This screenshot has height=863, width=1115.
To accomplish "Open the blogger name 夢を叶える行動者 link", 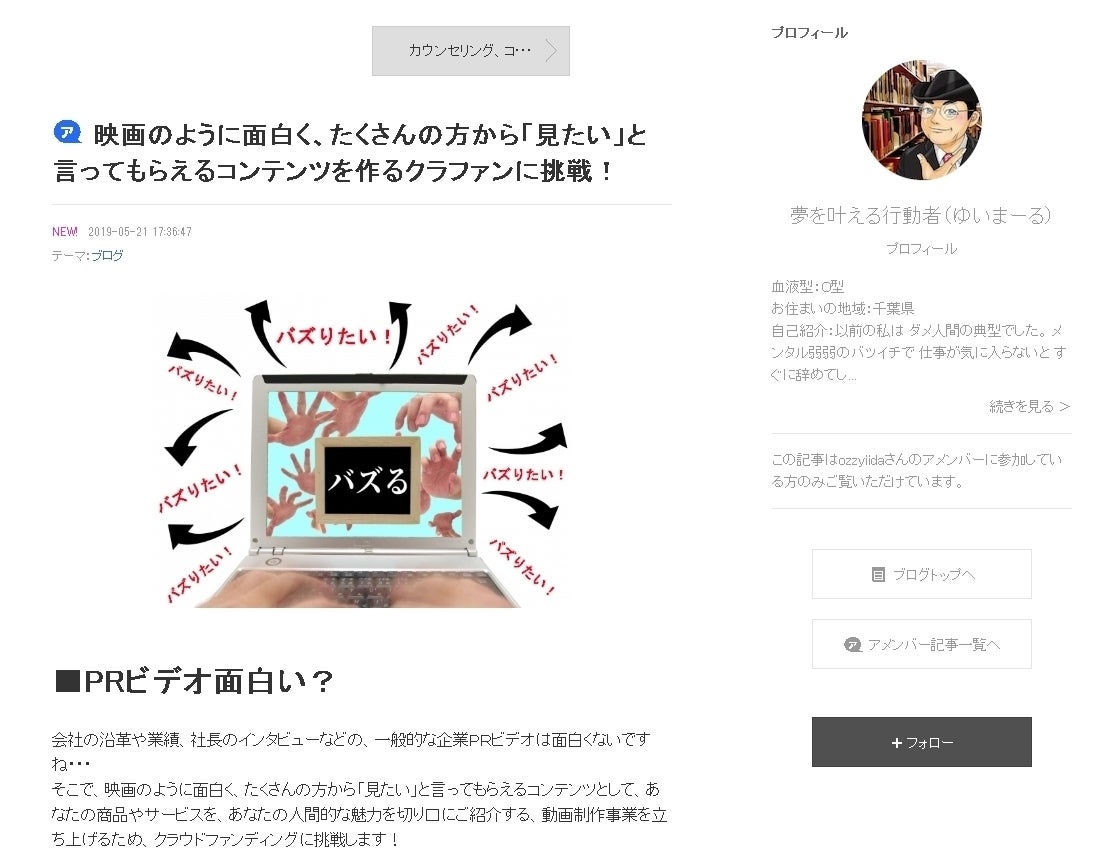I will tap(921, 215).
